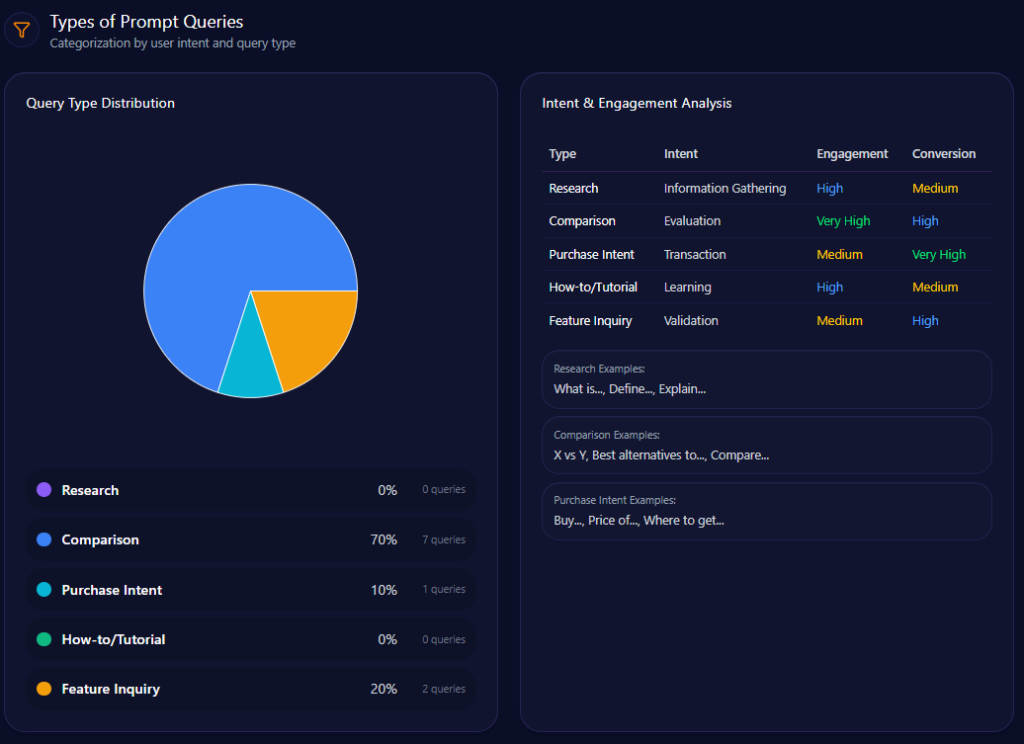The image size is (1024, 744).
Task: Click the blue Comparison legend dot
Action: tap(44, 540)
